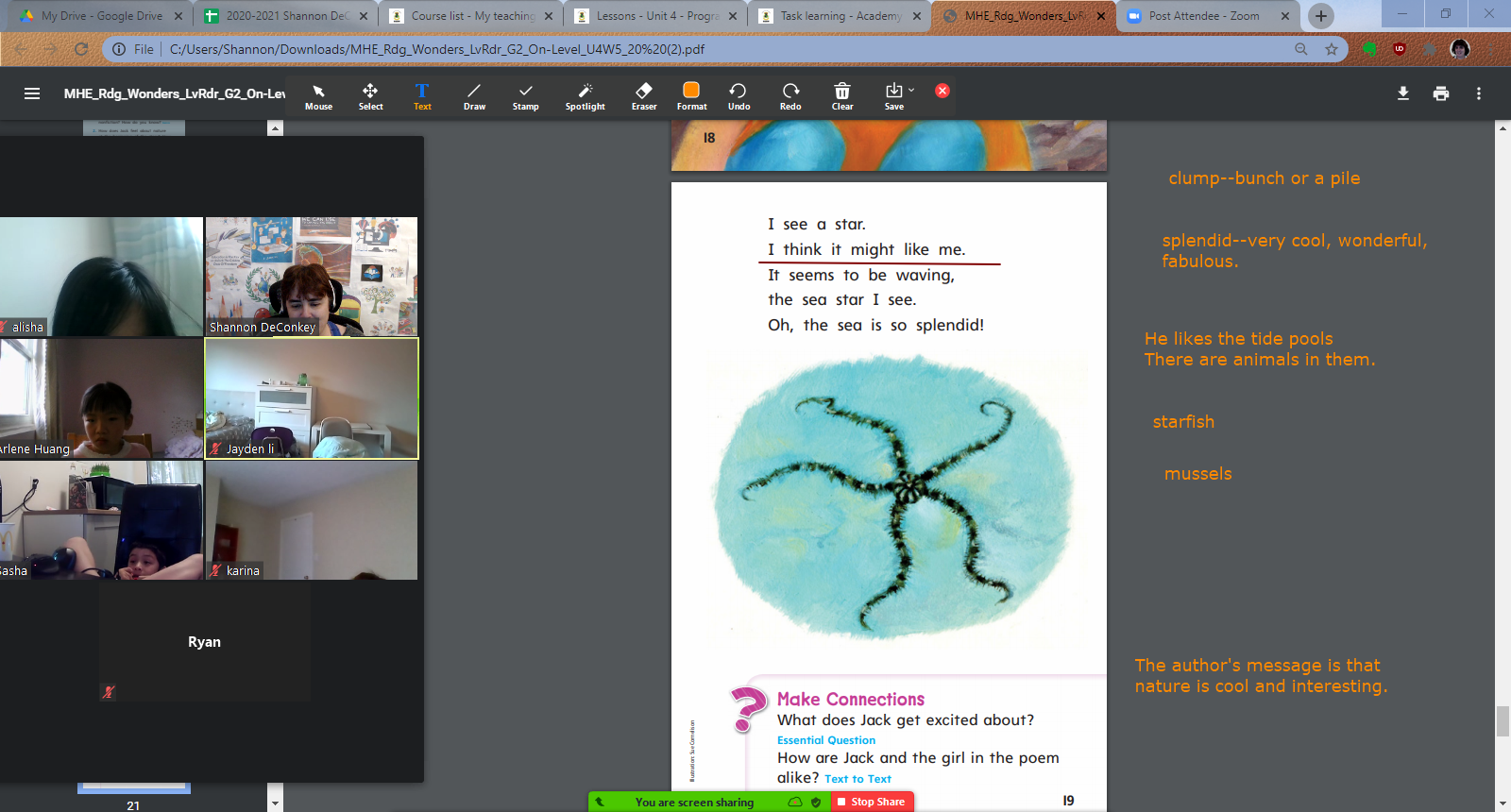Viewport: 1511px width, 812px height.
Task: Go back in browser history
Action: tap(21, 49)
